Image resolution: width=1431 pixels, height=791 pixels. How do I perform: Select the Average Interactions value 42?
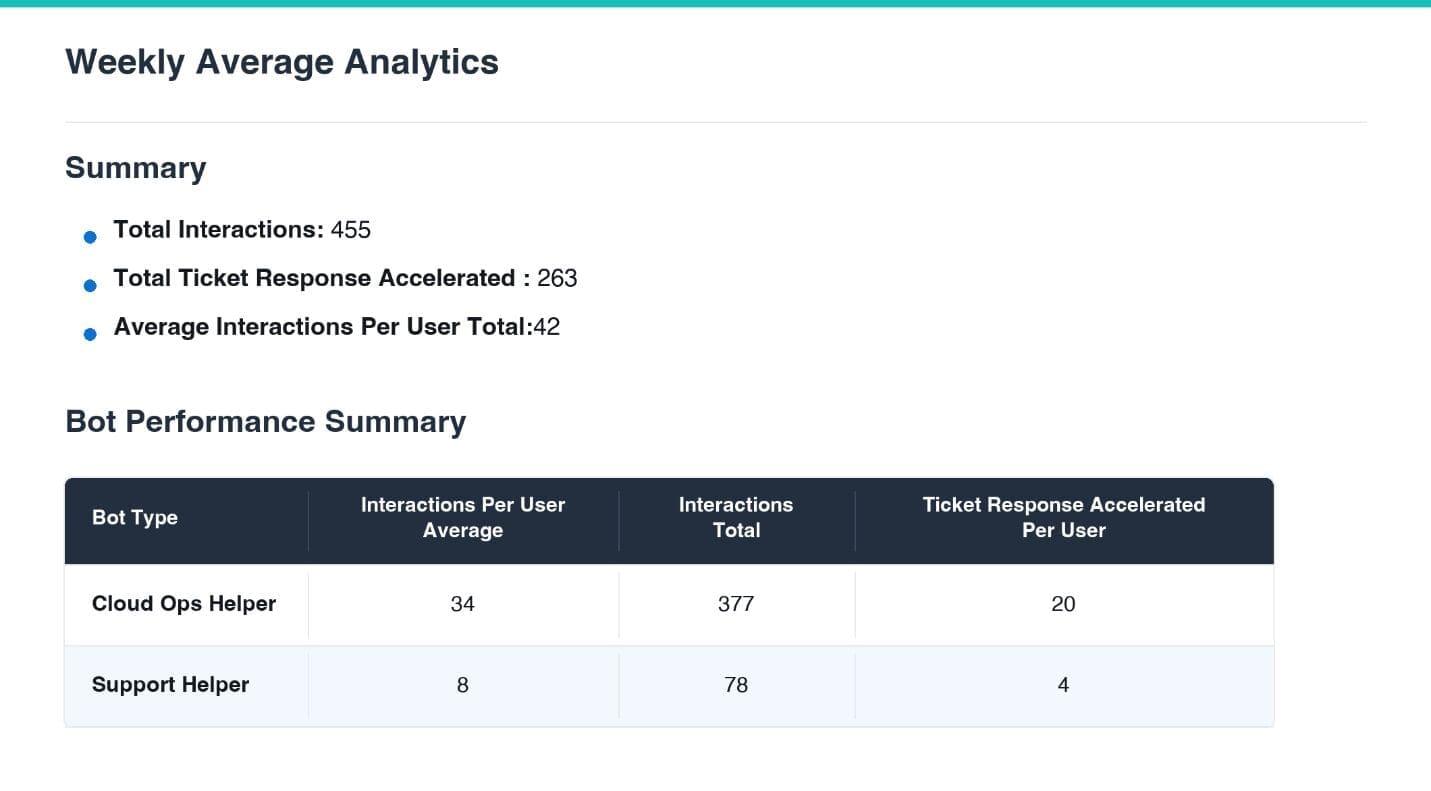pos(546,327)
